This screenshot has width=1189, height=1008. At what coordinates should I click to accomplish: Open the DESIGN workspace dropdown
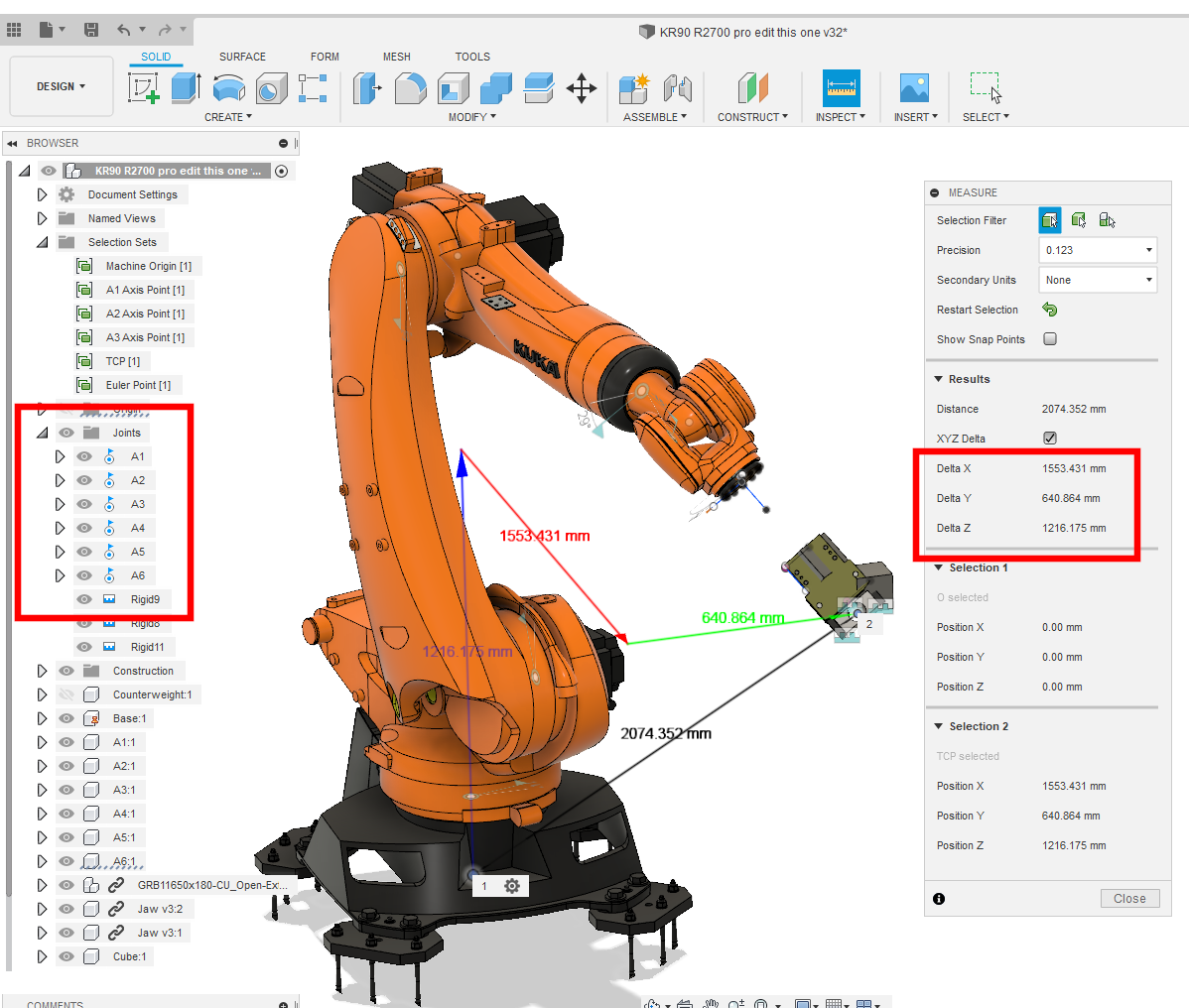[x=62, y=86]
